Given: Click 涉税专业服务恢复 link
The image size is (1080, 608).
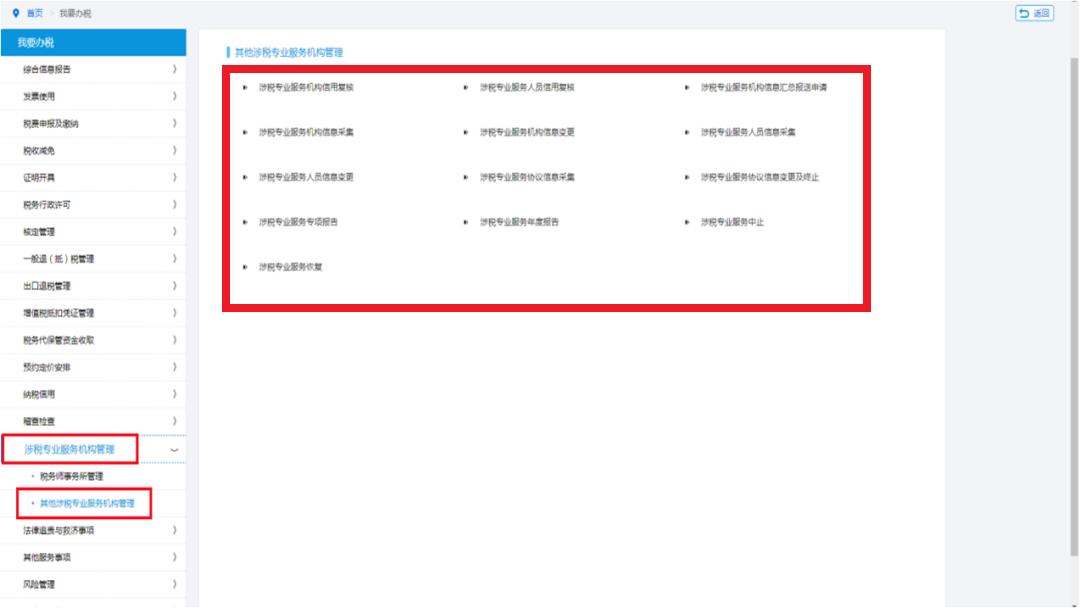Looking at the screenshot, I should [290, 267].
